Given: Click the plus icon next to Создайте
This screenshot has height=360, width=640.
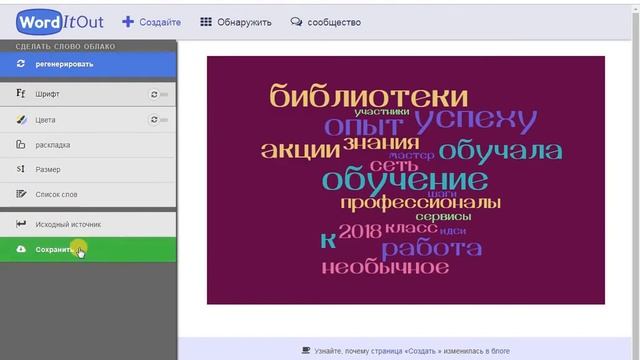Looking at the screenshot, I should coord(128,22).
